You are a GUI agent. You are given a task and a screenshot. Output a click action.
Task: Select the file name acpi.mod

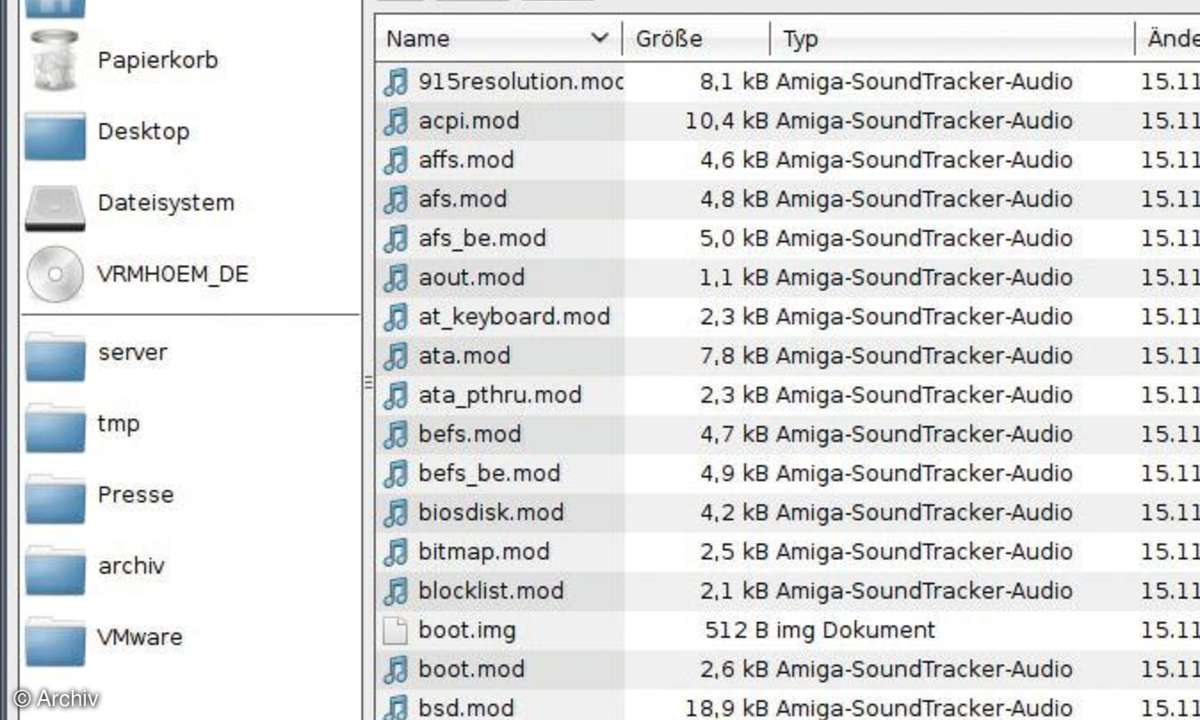(x=469, y=121)
